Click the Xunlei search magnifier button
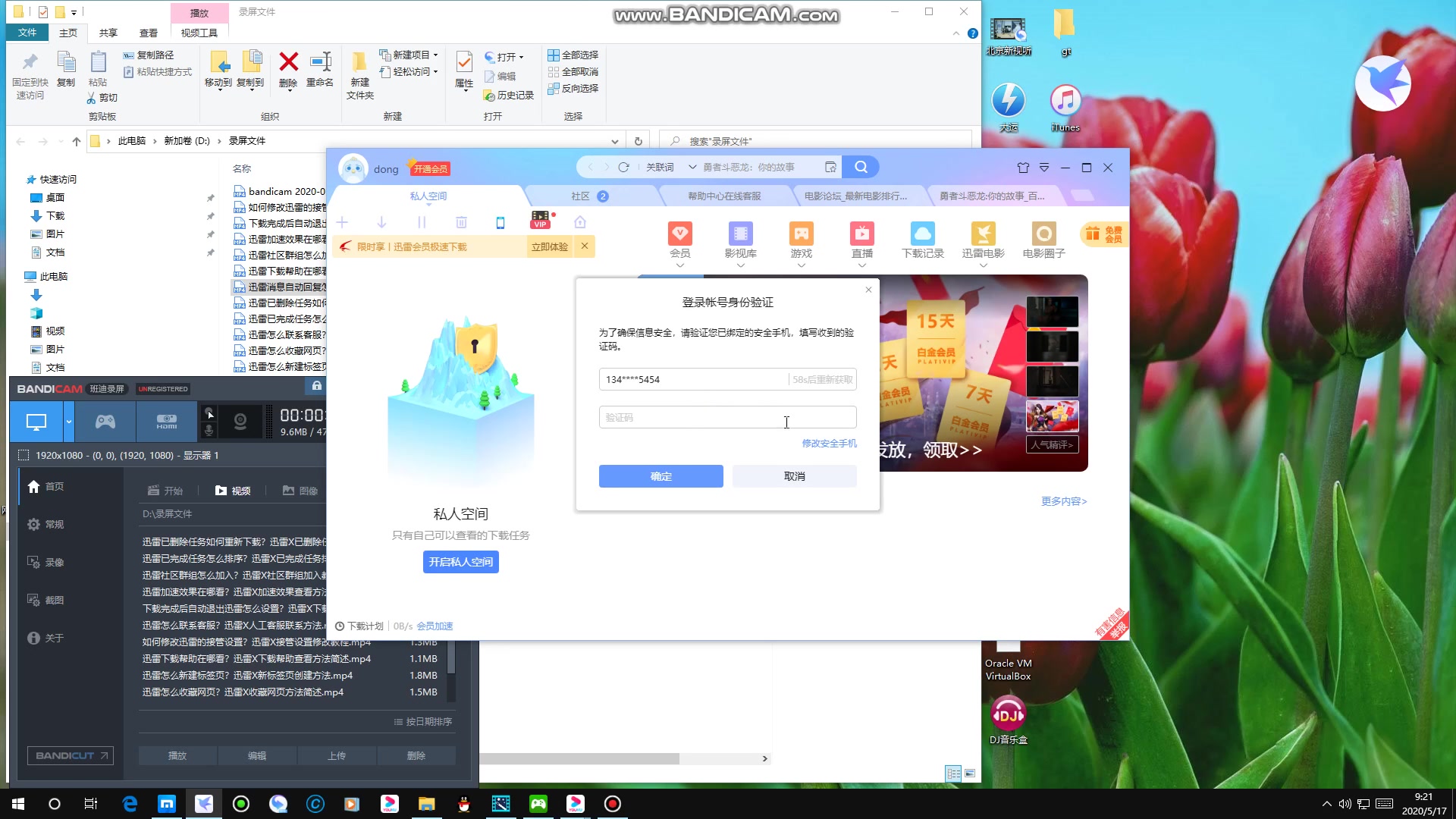Viewport: 1456px width, 819px height. click(861, 167)
